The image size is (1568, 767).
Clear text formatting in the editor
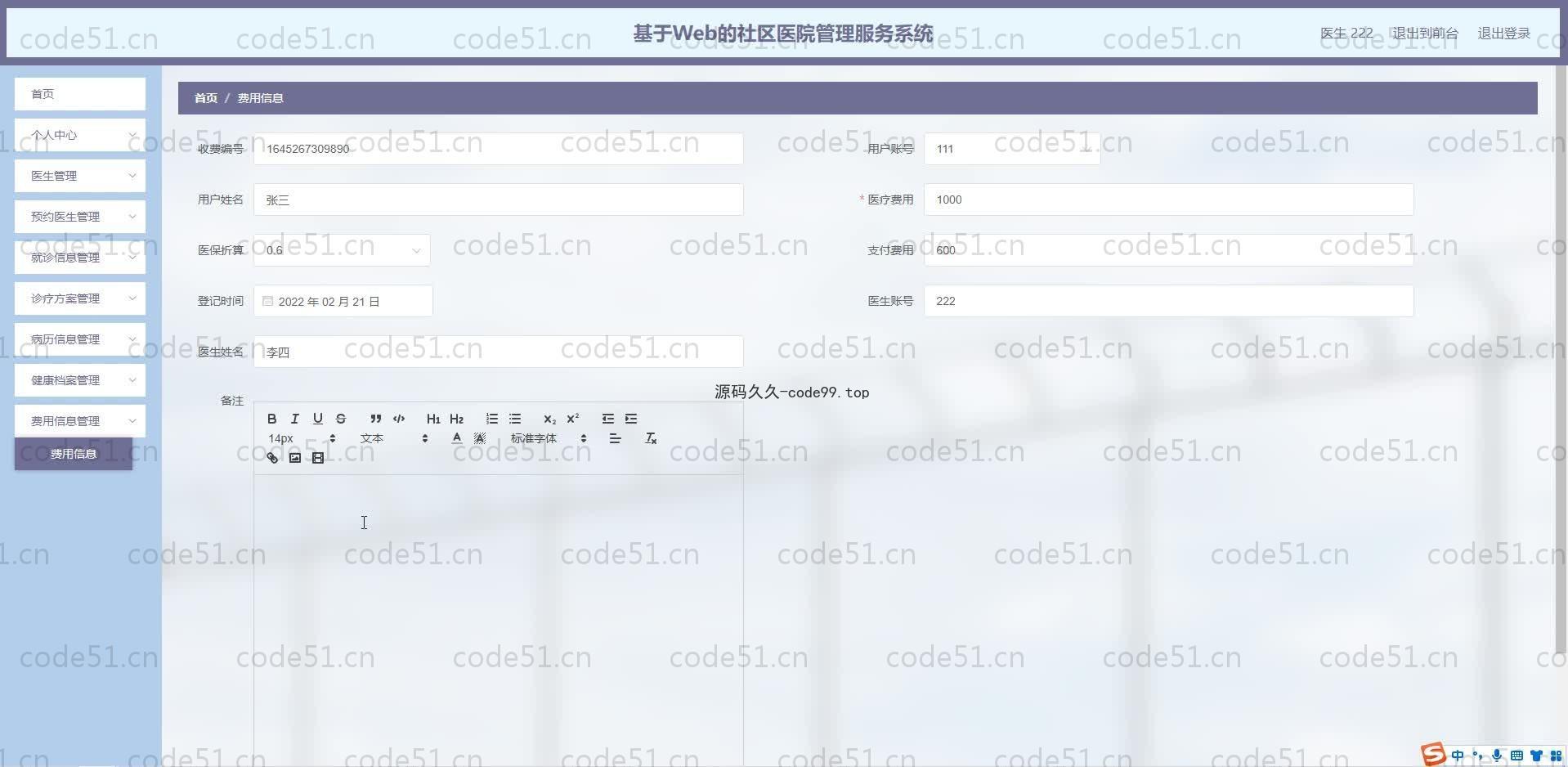point(651,438)
